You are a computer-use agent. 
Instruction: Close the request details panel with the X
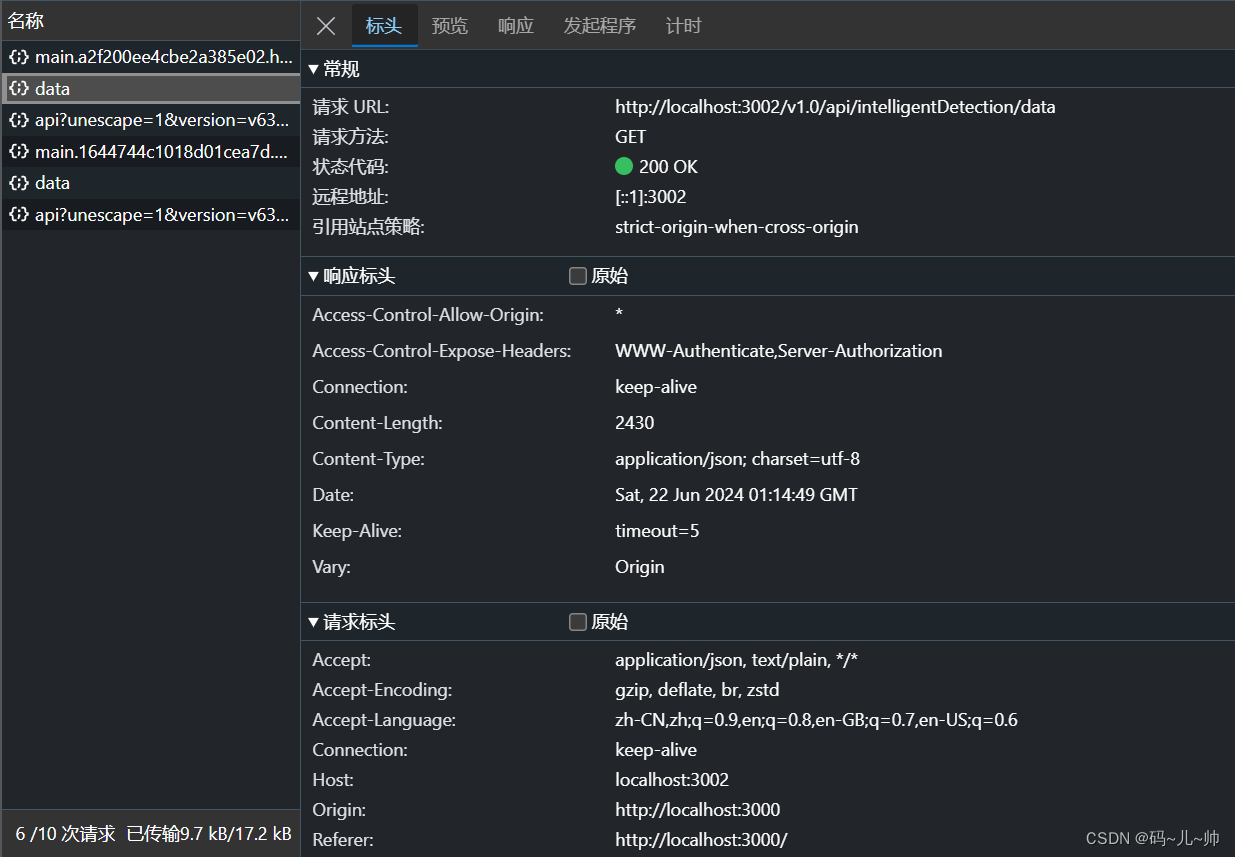pyautogui.click(x=324, y=26)
